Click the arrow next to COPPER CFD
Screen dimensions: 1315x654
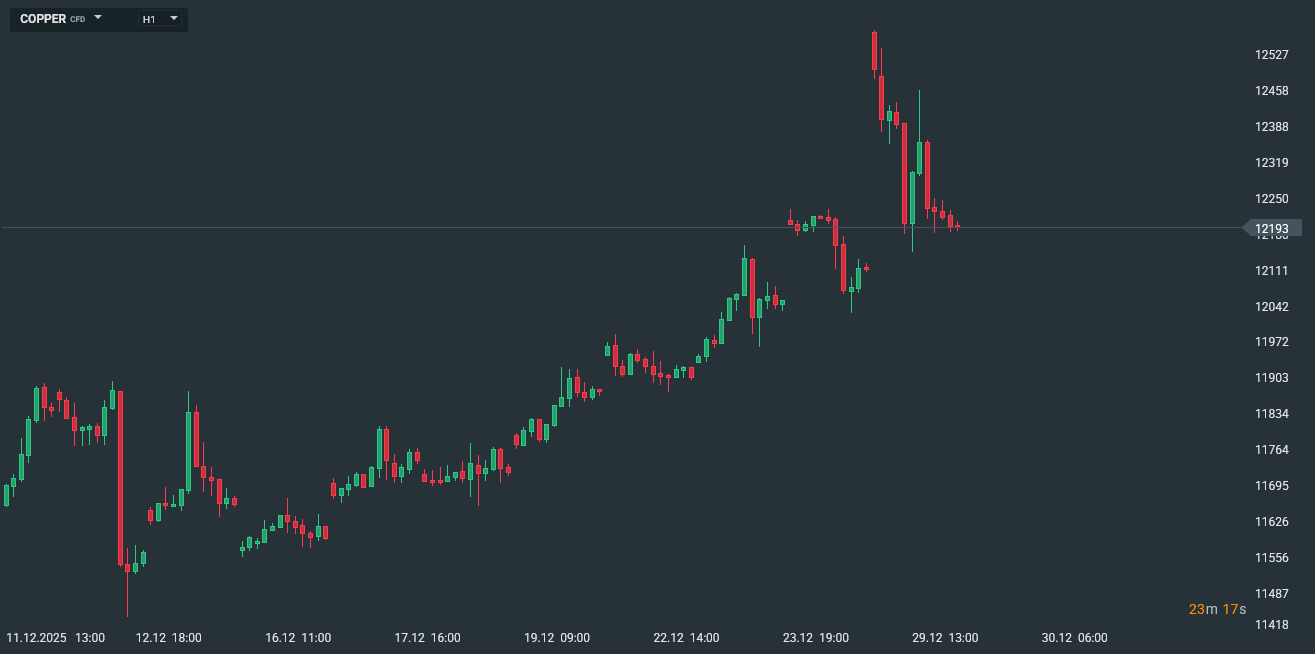tap(98, 18)
